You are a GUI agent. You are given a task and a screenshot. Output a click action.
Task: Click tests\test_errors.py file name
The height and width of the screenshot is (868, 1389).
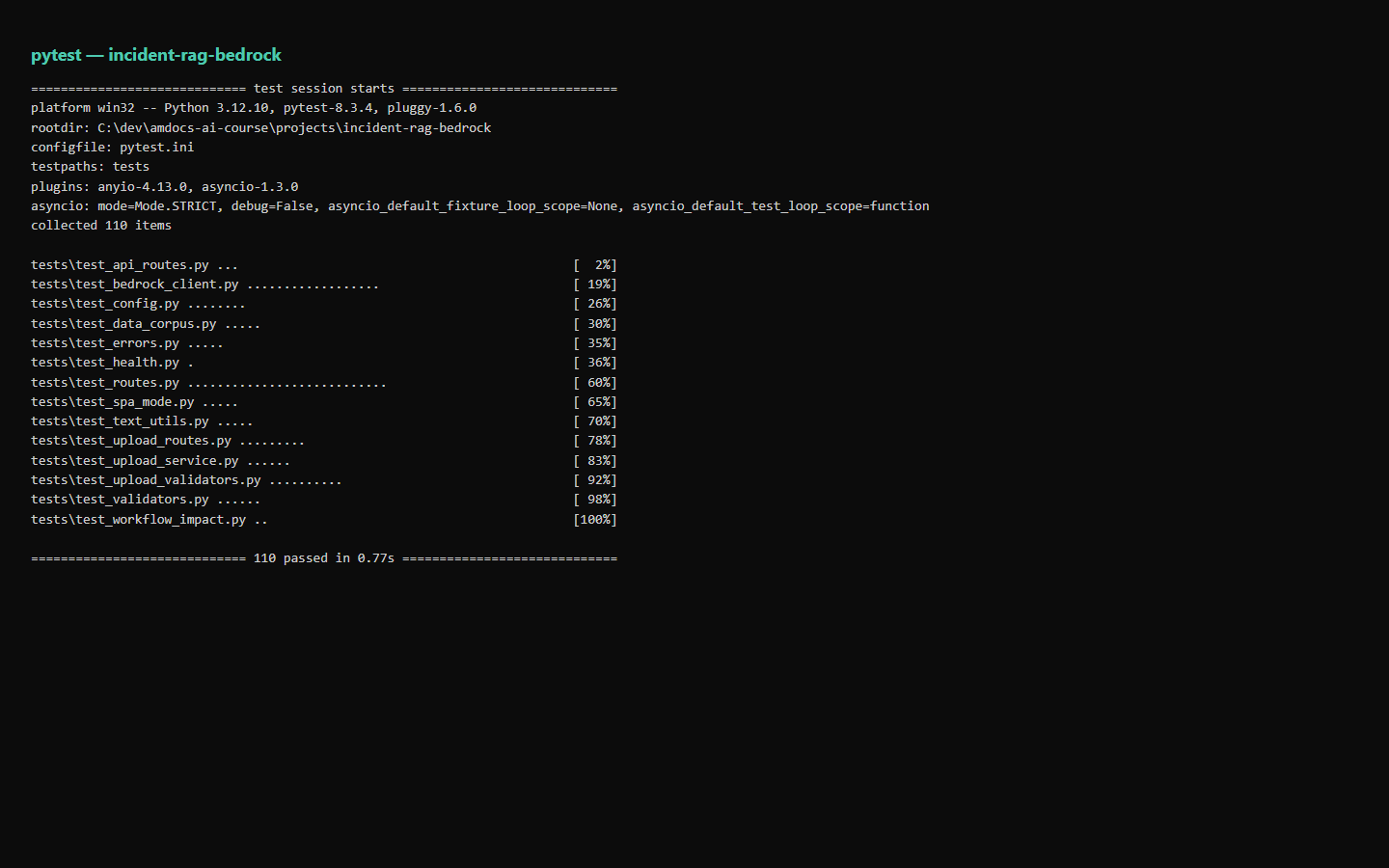105,343
